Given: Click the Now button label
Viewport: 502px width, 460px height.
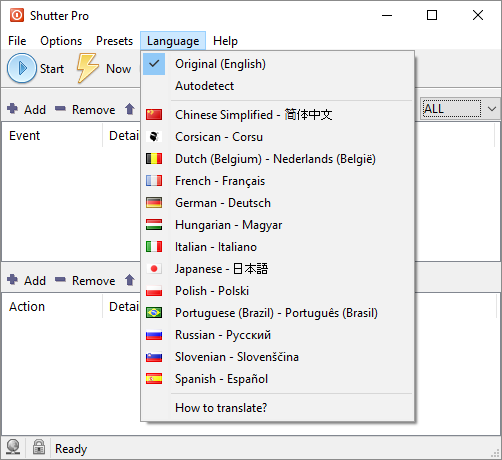Looking at the screenshot, I should click(x=118, y=69).
